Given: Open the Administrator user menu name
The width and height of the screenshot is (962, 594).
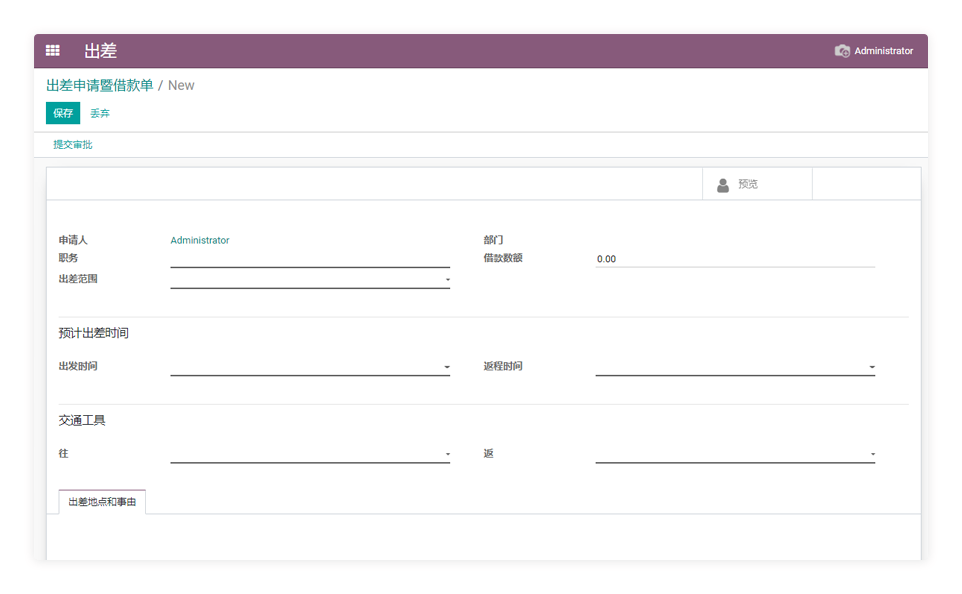Looking at the screenshot, I should coord(883,51).
